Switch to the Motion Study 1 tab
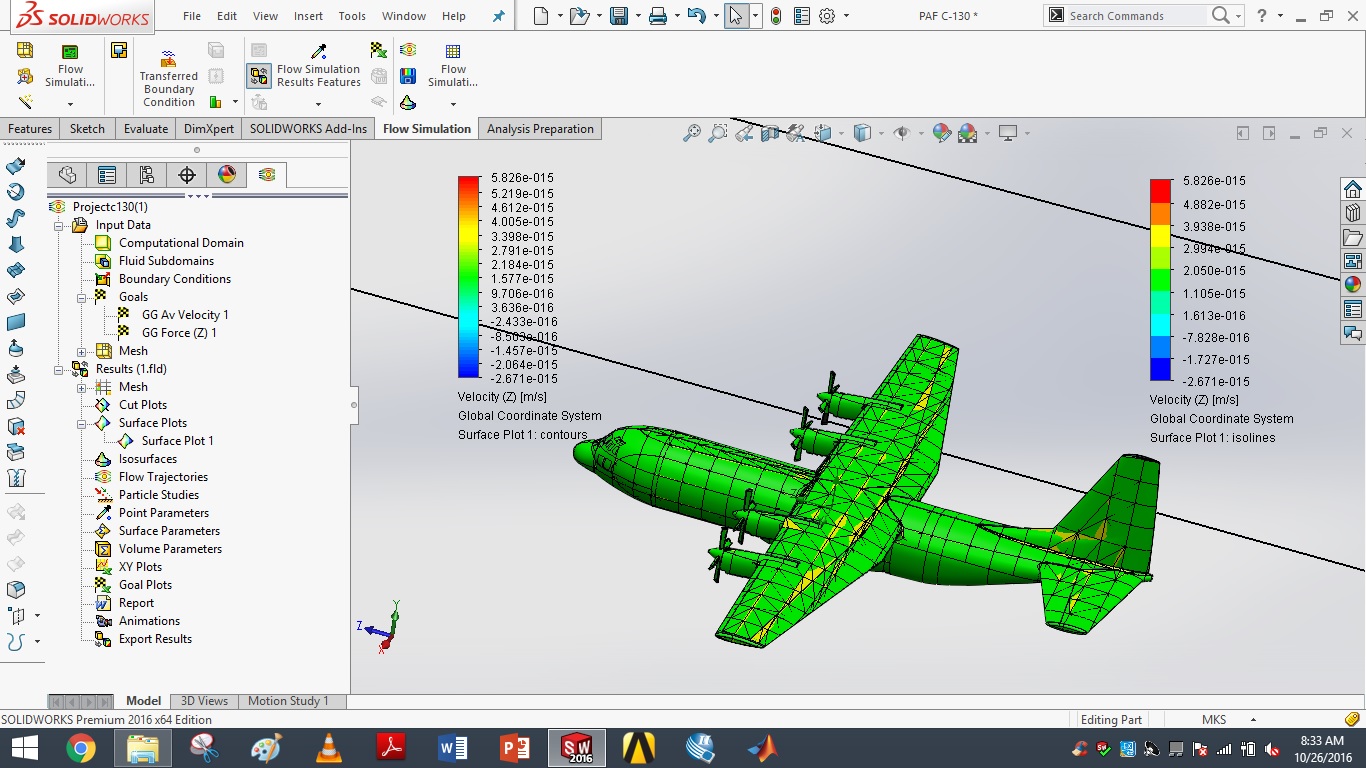 288,701
